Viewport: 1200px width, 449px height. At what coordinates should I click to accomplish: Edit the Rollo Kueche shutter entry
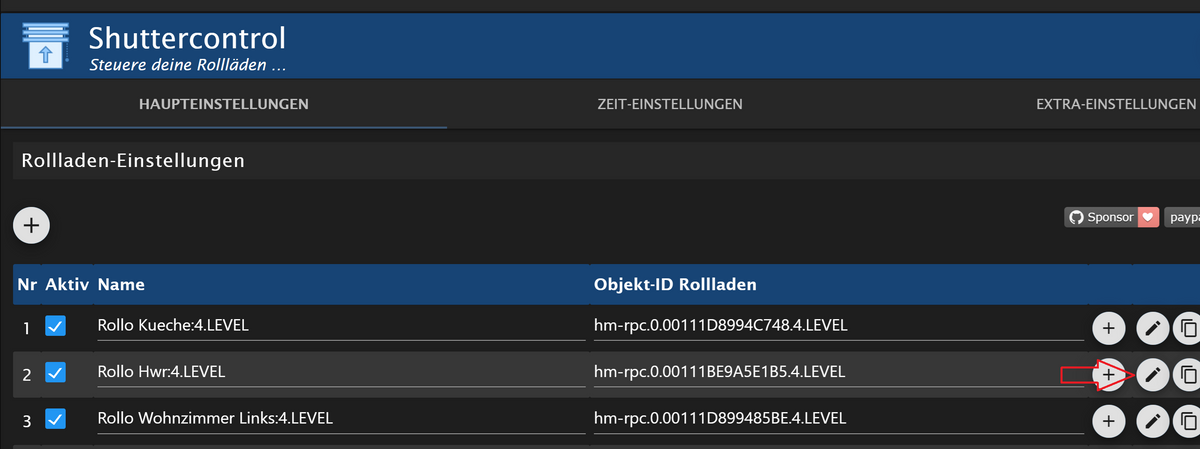pos(1153,327)
